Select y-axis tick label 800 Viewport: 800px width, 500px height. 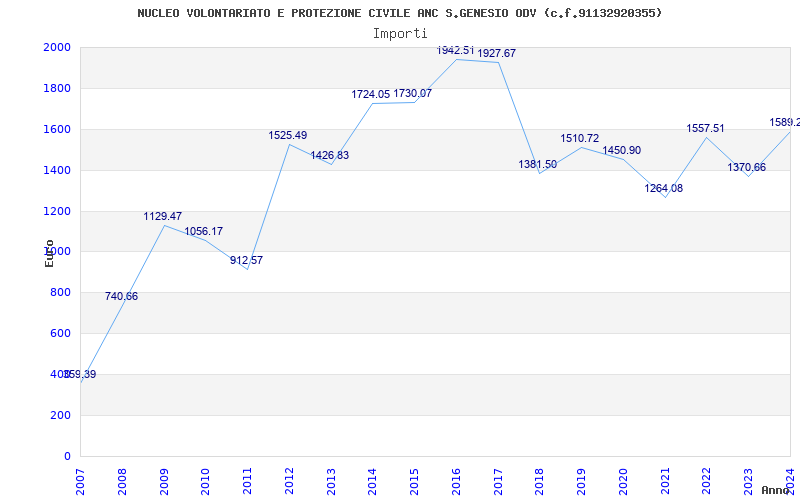(60, 292)
